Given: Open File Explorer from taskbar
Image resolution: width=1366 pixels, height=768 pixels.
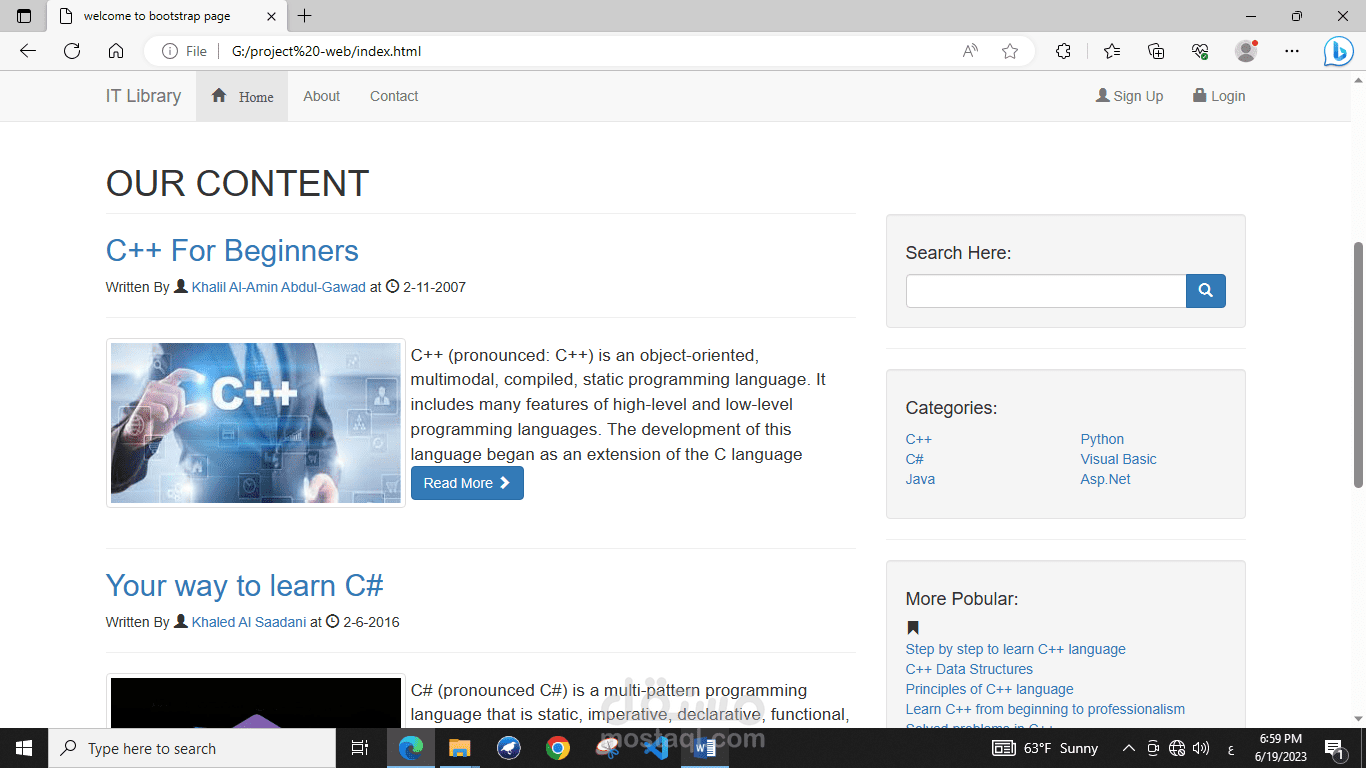Looking at the screenshot, I should [459, 748].
